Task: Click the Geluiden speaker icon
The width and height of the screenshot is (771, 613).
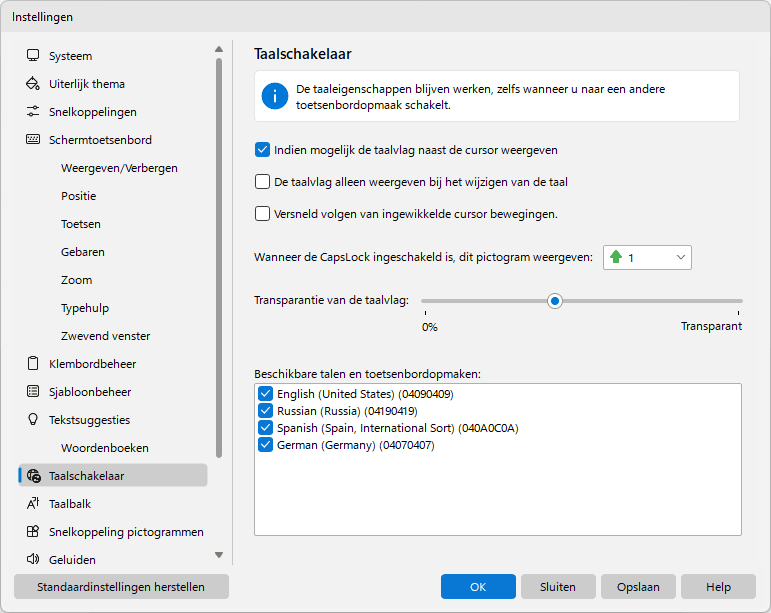Action: (33, 559)
